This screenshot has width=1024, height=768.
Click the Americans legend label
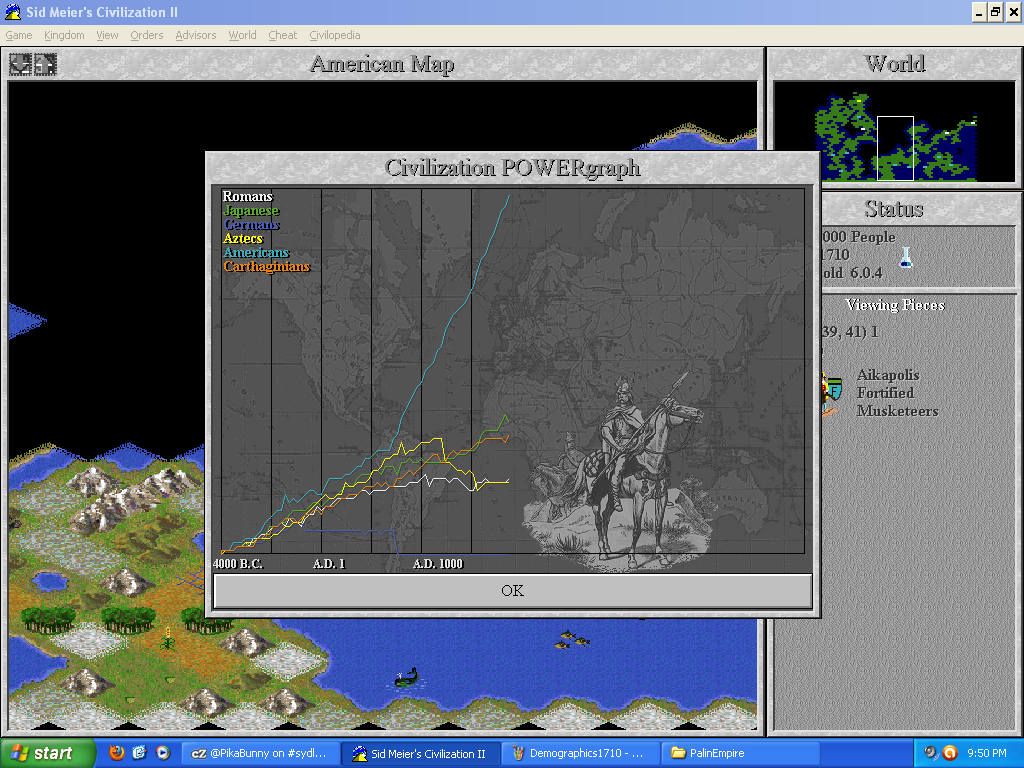[x=256, y=252]
